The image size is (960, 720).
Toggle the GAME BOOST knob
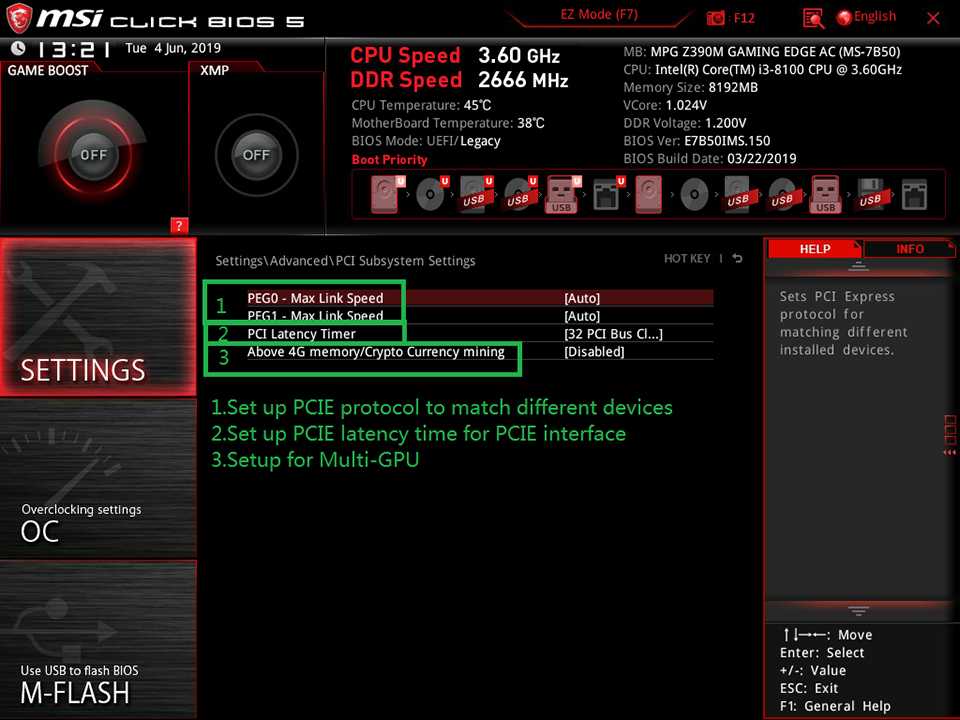(x=93, y=155)
